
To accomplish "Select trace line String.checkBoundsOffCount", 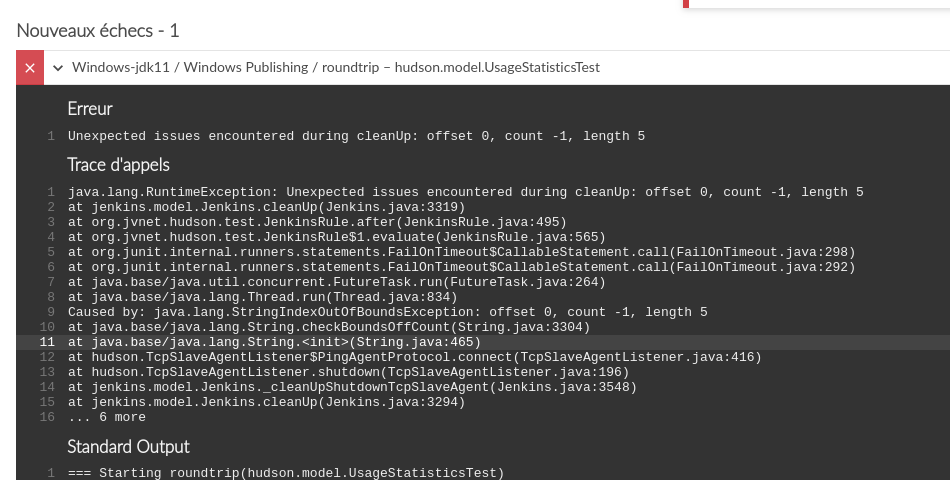I will coord(329,327).
